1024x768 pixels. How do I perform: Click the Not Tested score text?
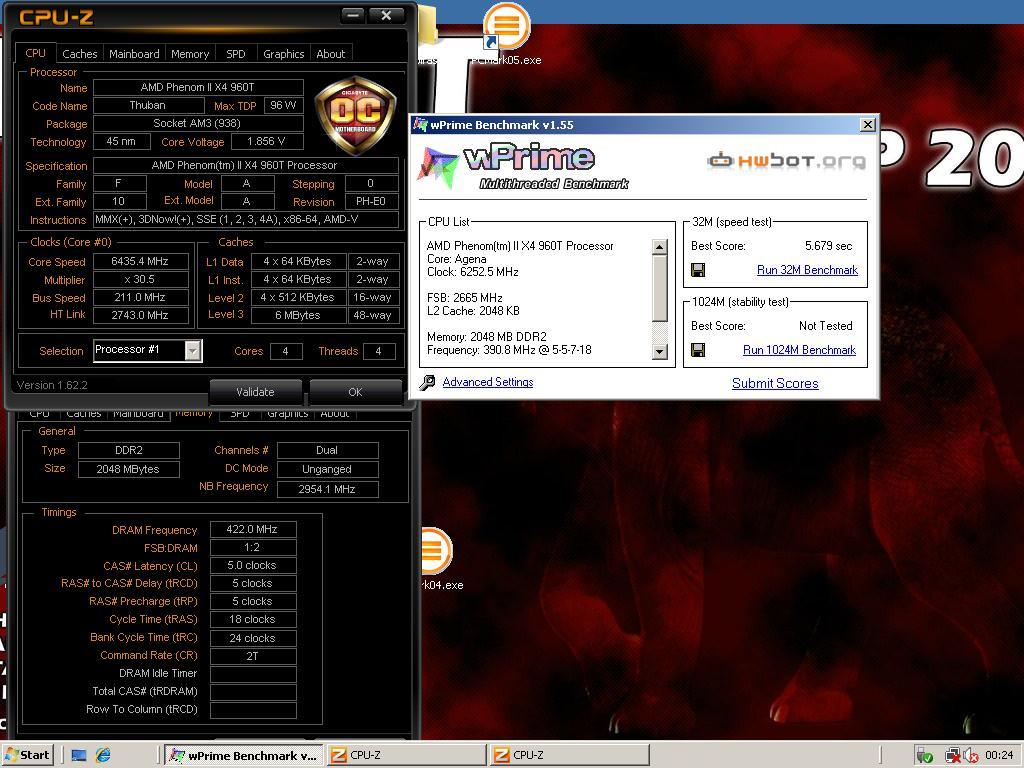[826, 326]
